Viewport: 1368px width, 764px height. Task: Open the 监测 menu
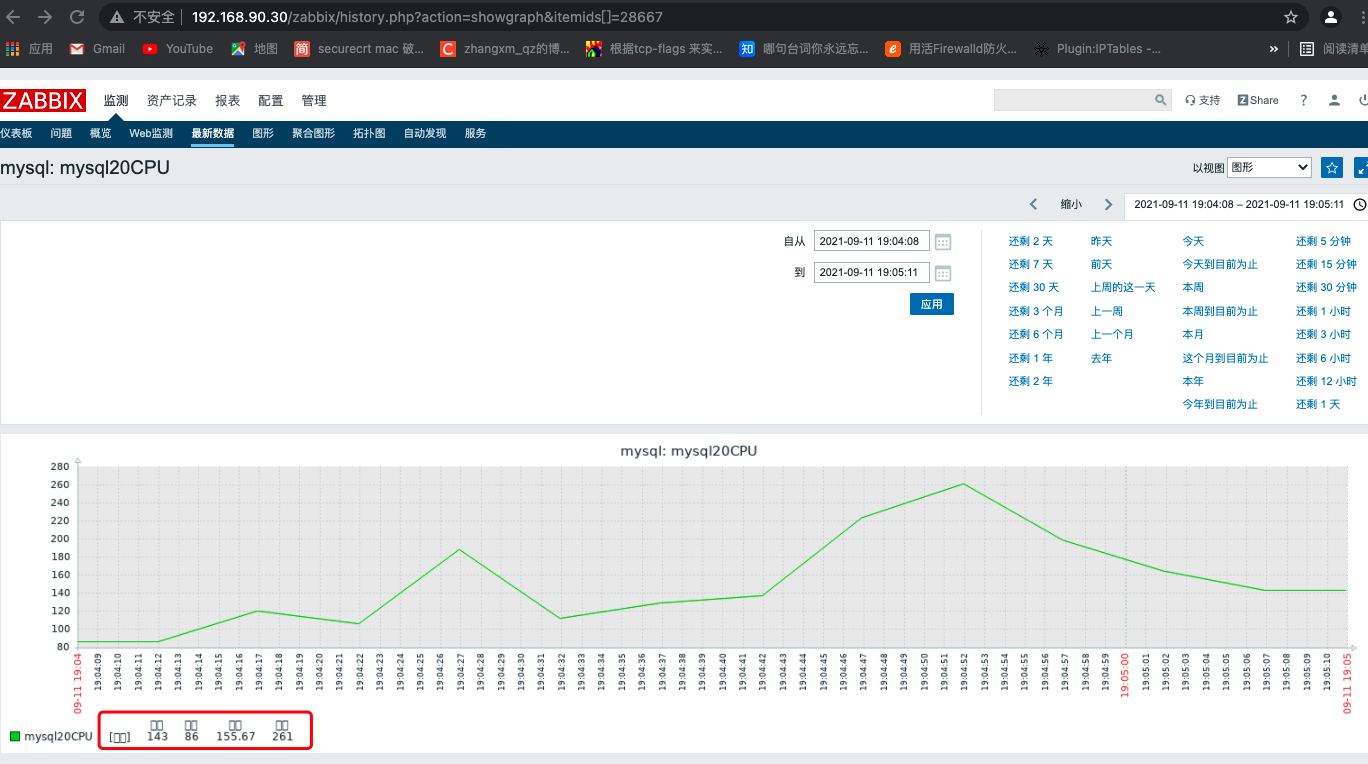pos(116,100)
